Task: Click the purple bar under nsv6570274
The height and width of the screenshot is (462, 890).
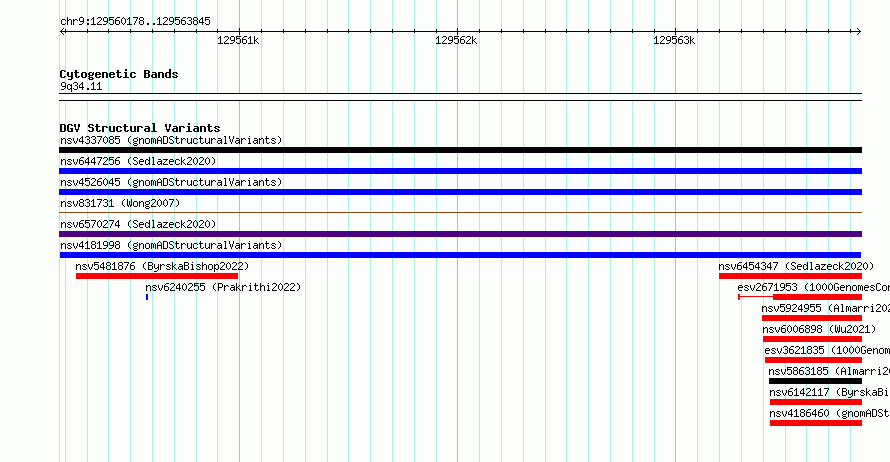Action: click(x=460, y=234)
